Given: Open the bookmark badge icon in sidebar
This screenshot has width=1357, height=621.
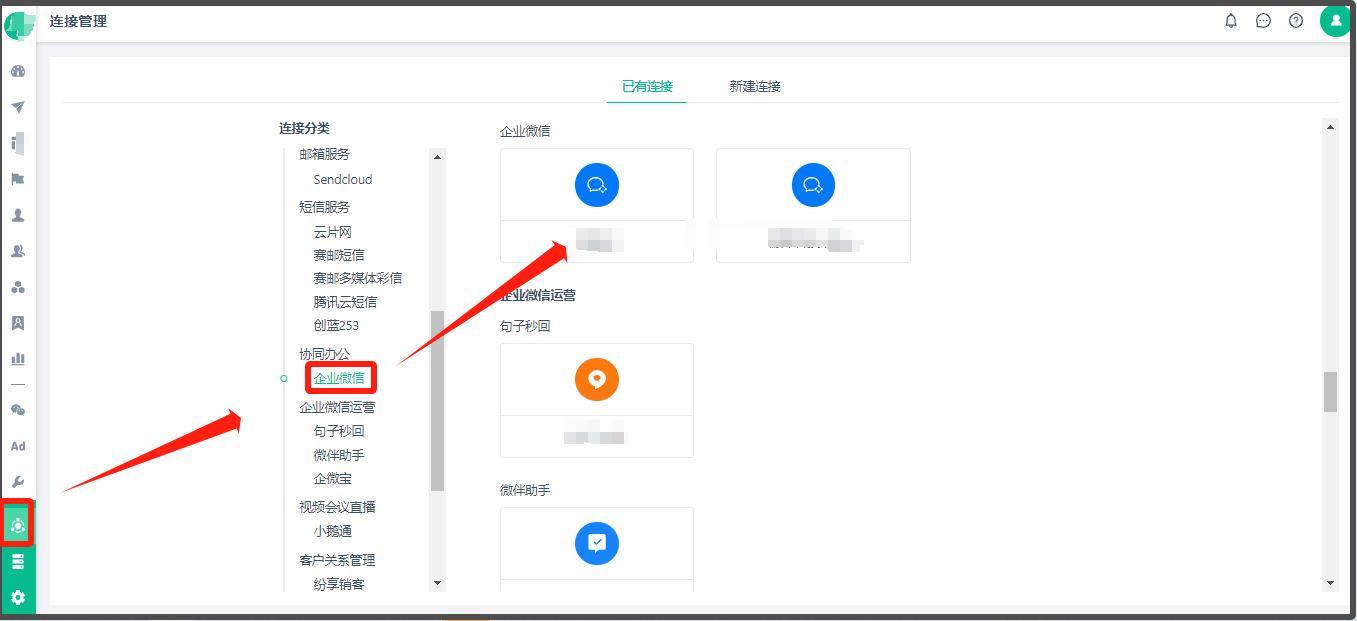Looking at the screenshot, I should [x=18, y=323].
